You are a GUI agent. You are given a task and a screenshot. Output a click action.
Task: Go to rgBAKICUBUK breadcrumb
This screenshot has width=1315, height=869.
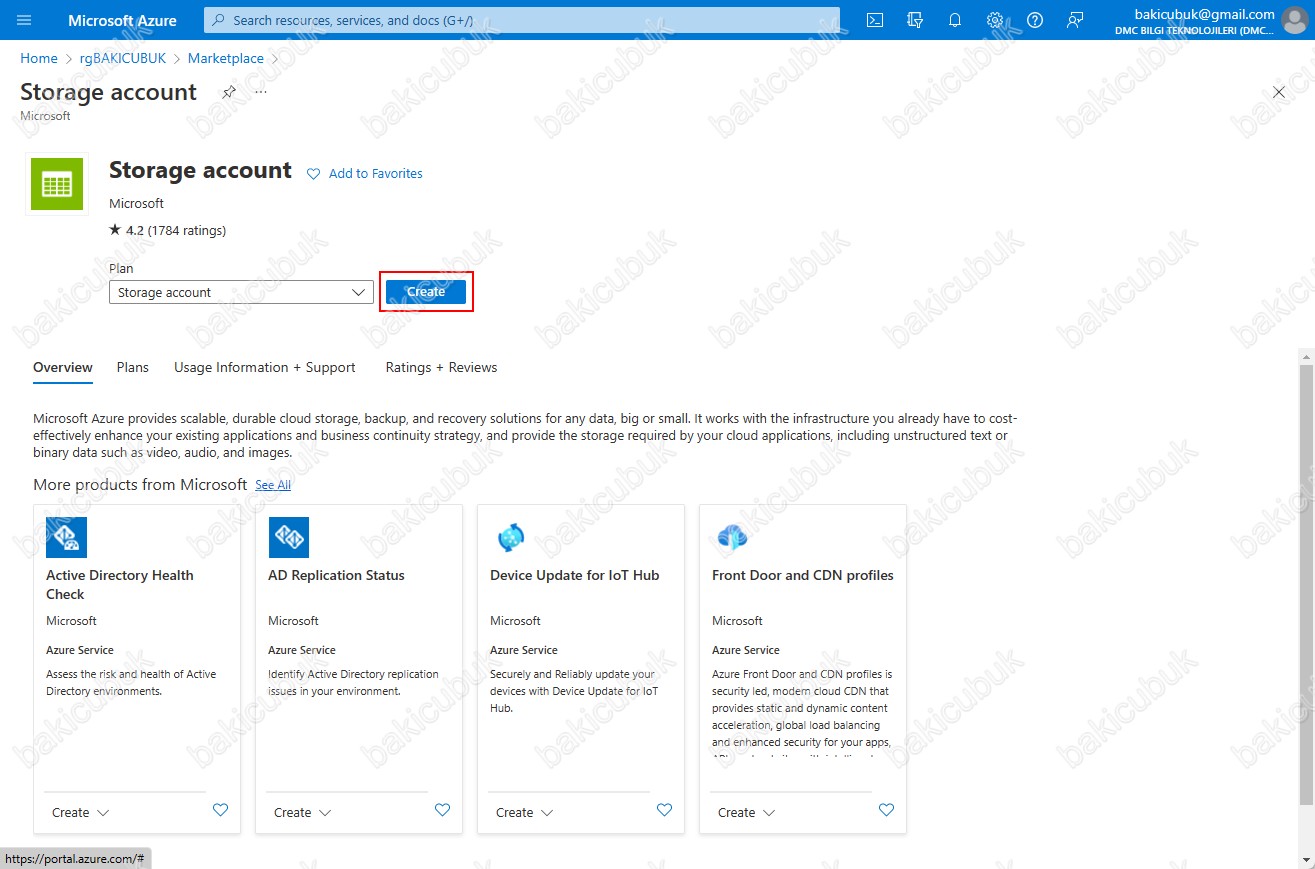(123, 59)
